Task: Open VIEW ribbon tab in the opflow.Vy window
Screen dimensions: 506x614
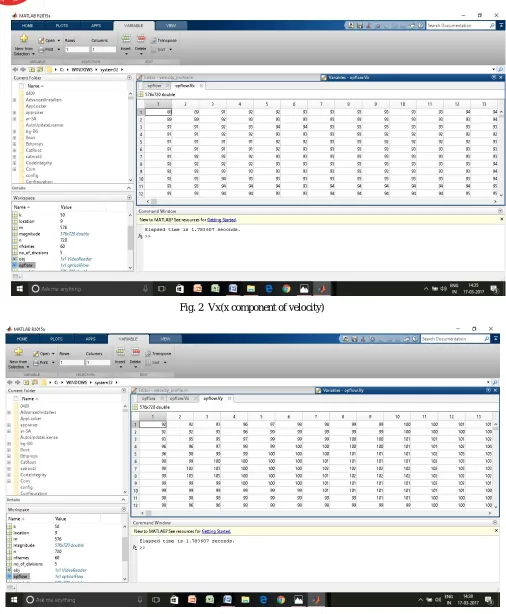Action: (165, 339)
